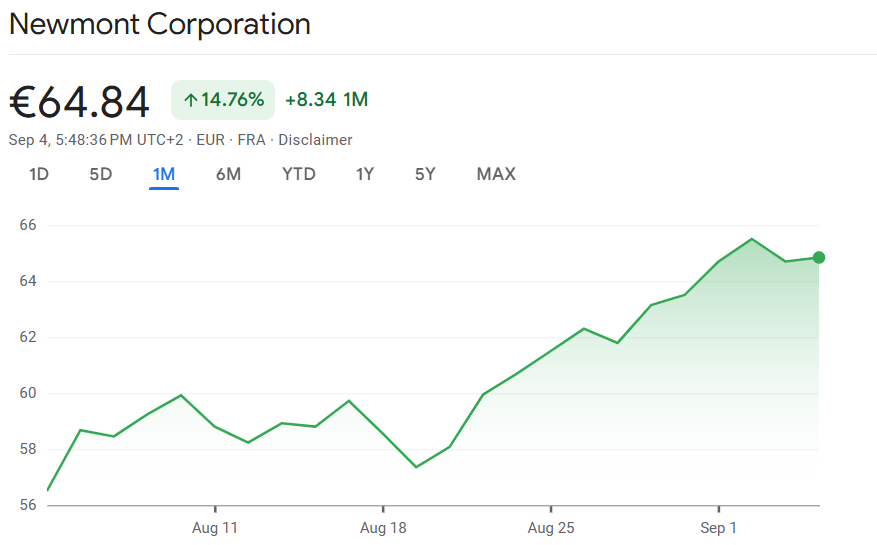This screenshot has height=545, width=877.
Task: Click the Newmont Corporation title
Action: [160, 24]
